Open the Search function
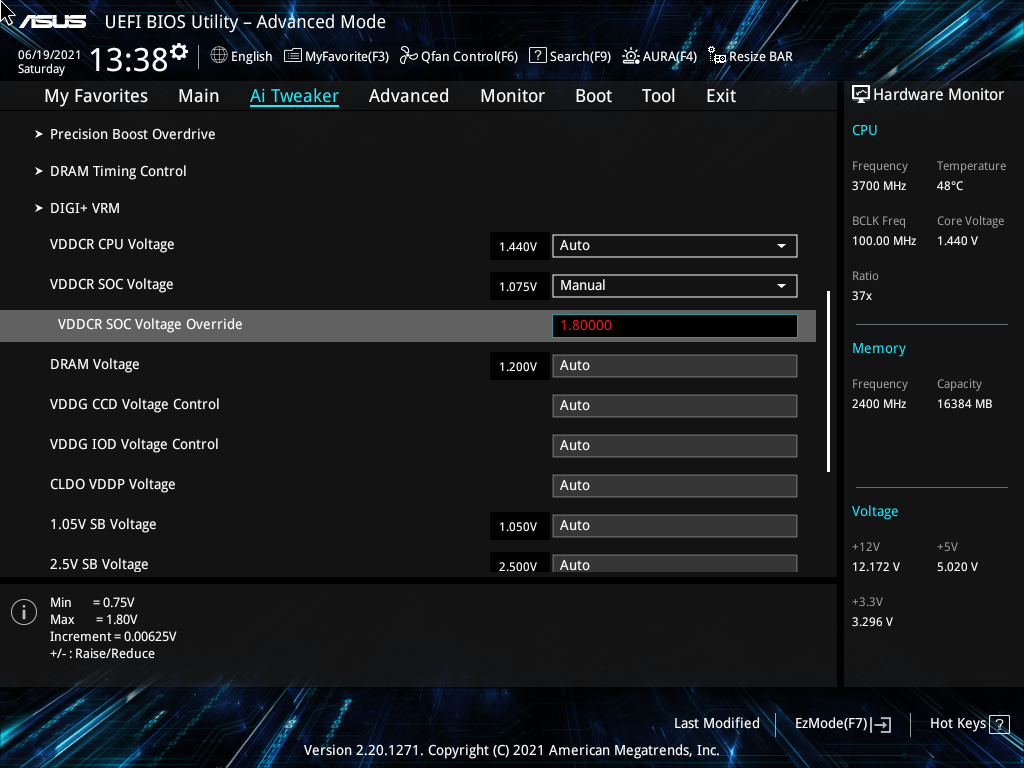Viewport: 1024px width, 768px height. coord(569,56)
